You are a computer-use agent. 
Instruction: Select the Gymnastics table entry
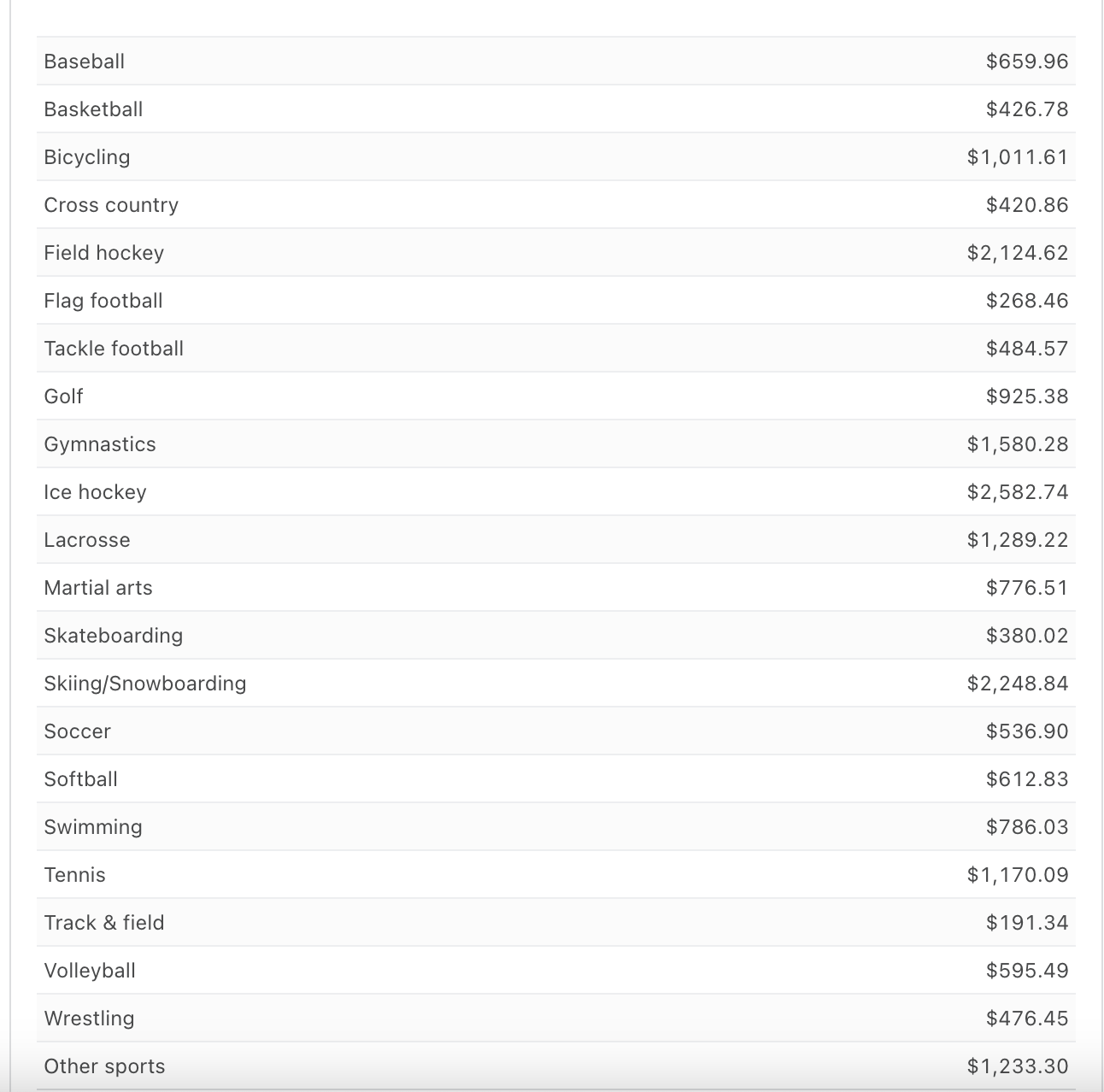pos(100,445)
